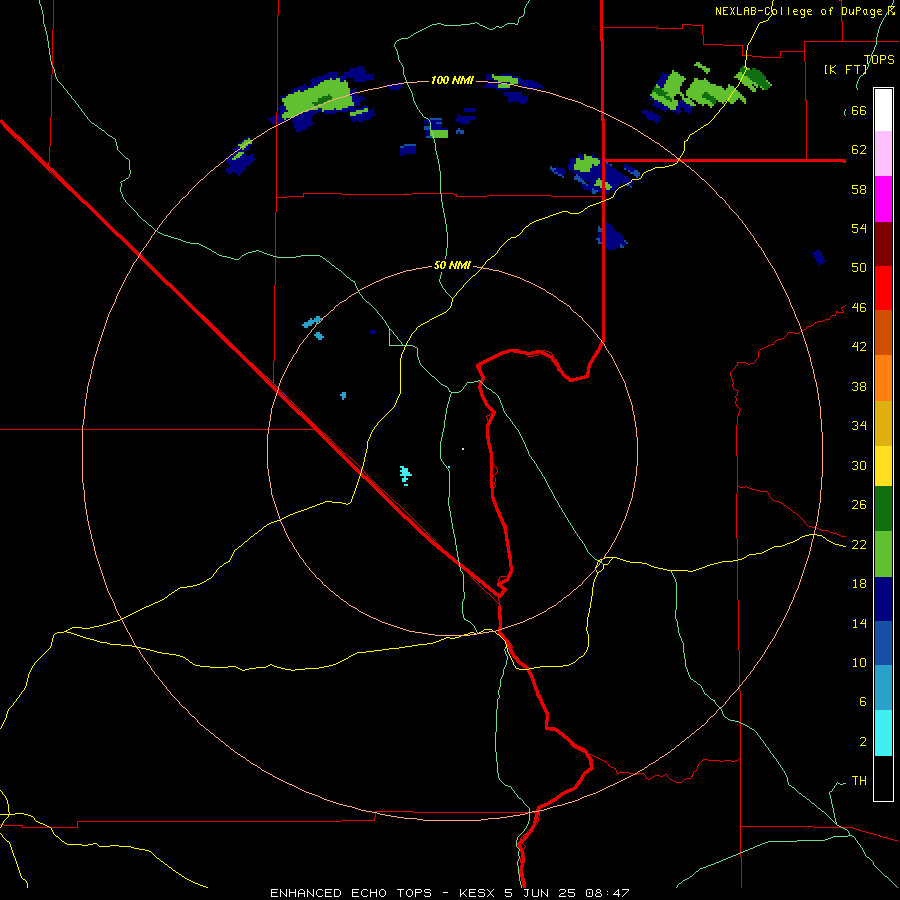Image resolution: width=900 pixels, height=900 pixels.
Task: Click the large green echo near 100 NMI ring northwest
Action: [317, 98]
